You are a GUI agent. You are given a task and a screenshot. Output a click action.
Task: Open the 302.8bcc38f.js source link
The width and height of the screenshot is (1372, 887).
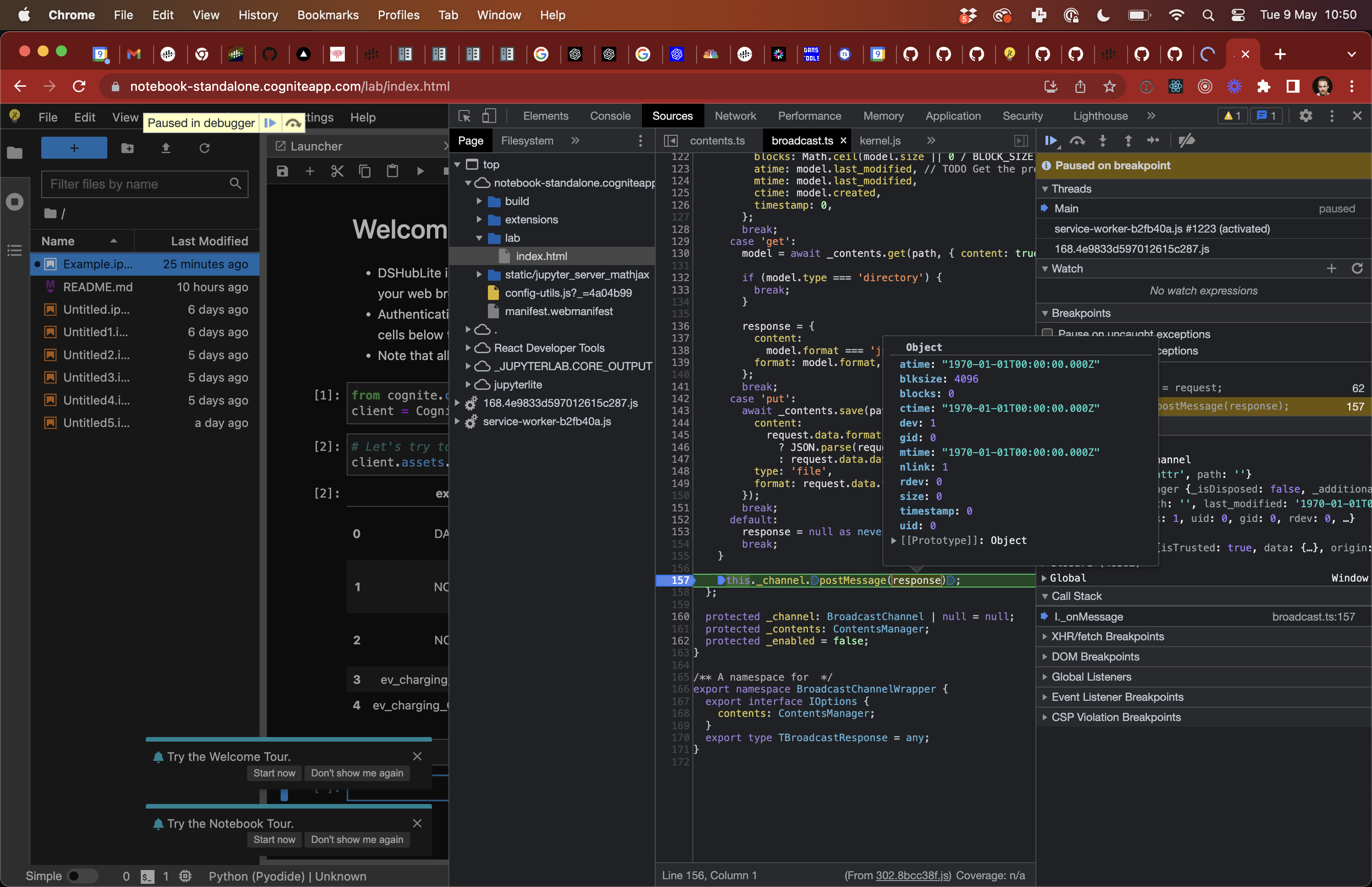pos(913,876)
